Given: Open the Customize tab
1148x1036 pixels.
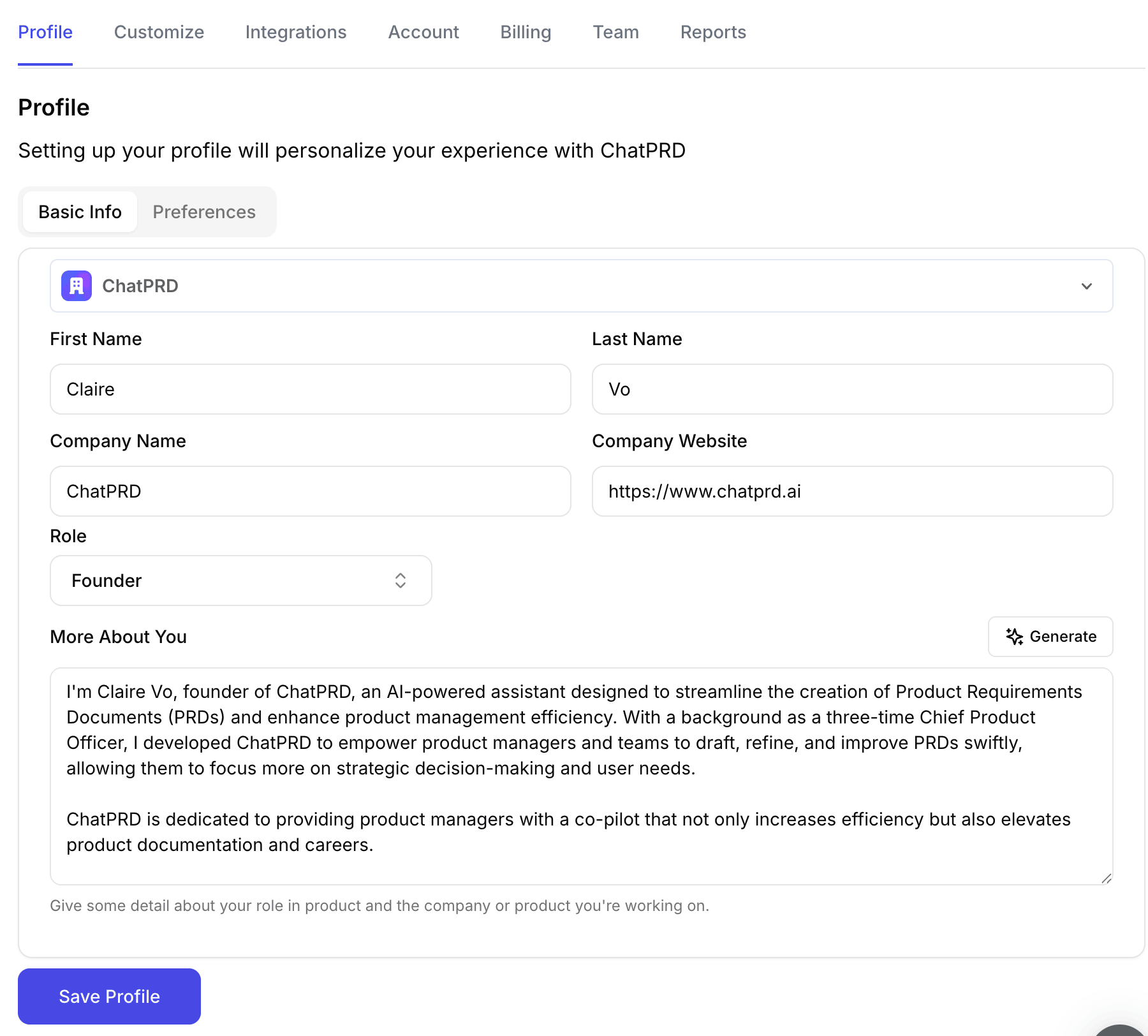Looking at the screenshot, I should pos(159,32).
